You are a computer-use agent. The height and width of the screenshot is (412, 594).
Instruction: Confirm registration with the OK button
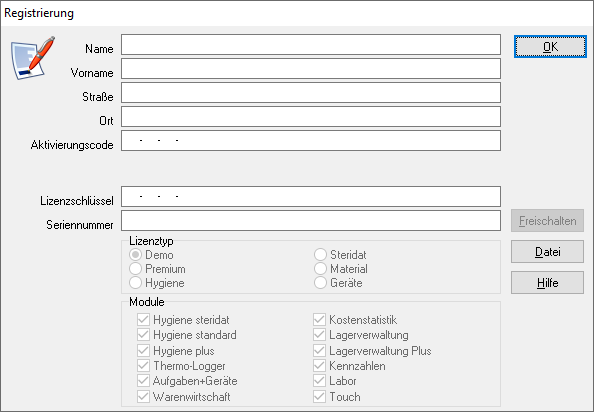(550, 47)
